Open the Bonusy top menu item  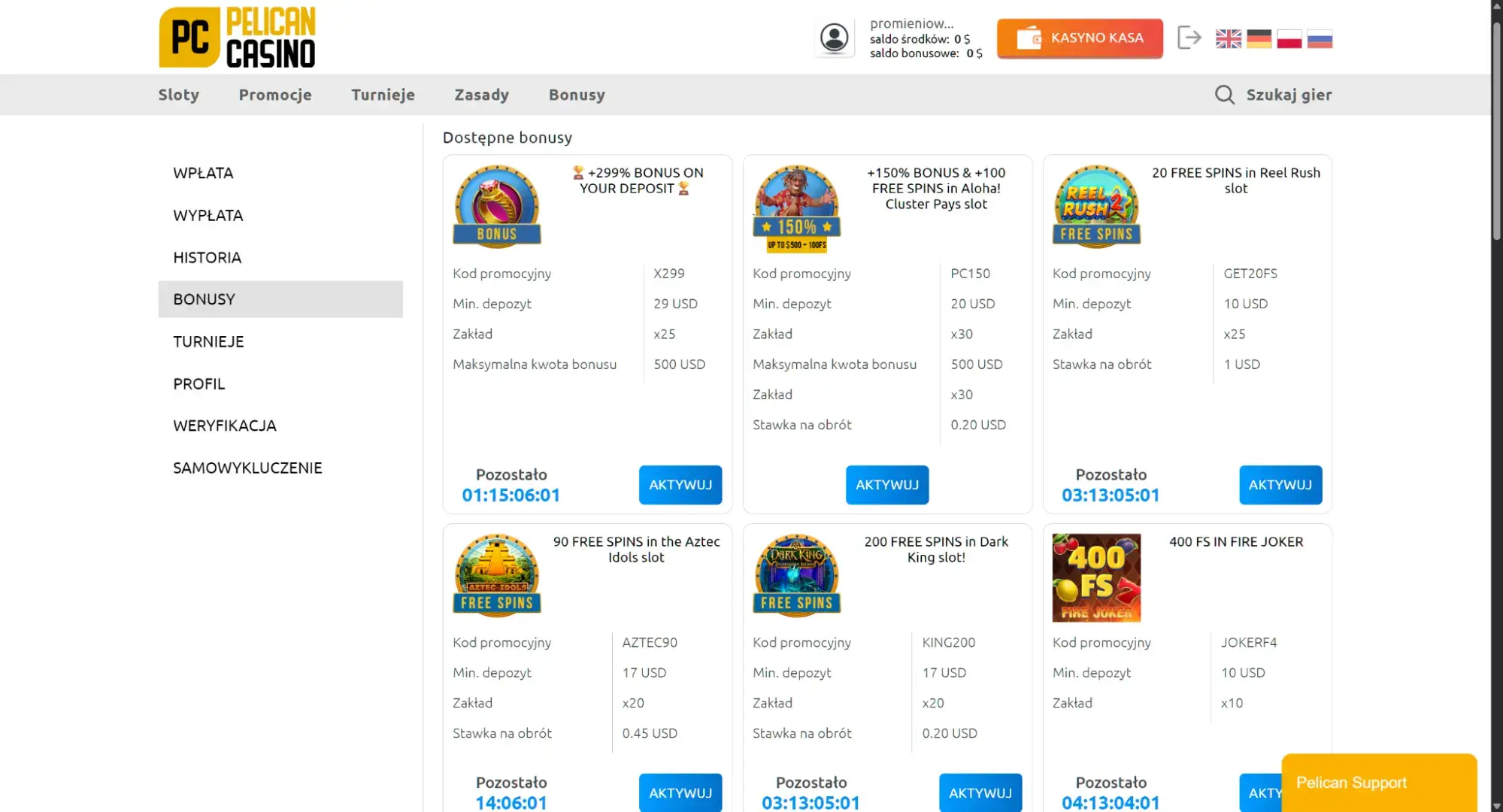coord(577,95)
